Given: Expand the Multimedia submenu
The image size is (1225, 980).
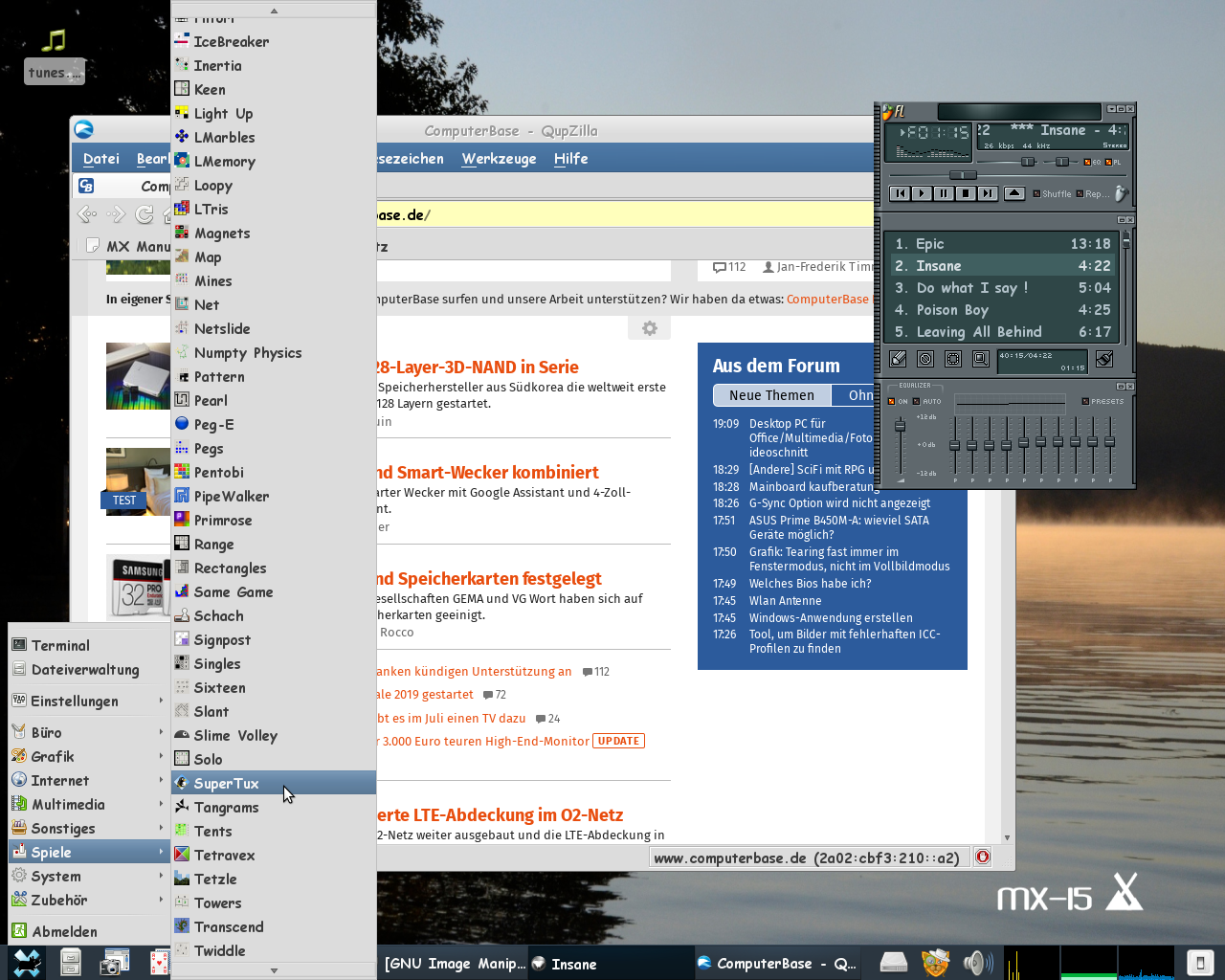Looking at the screenshot, I should [89, 804].
